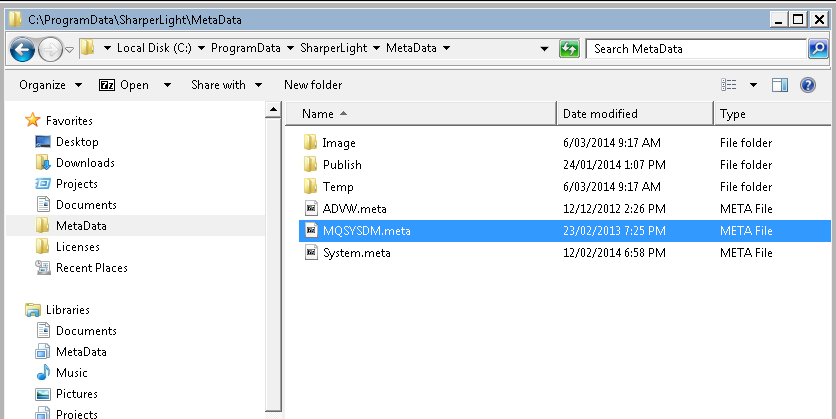Open Desktop in Favorites
Screen dimensions: 836x419
(x=77, y=142)
